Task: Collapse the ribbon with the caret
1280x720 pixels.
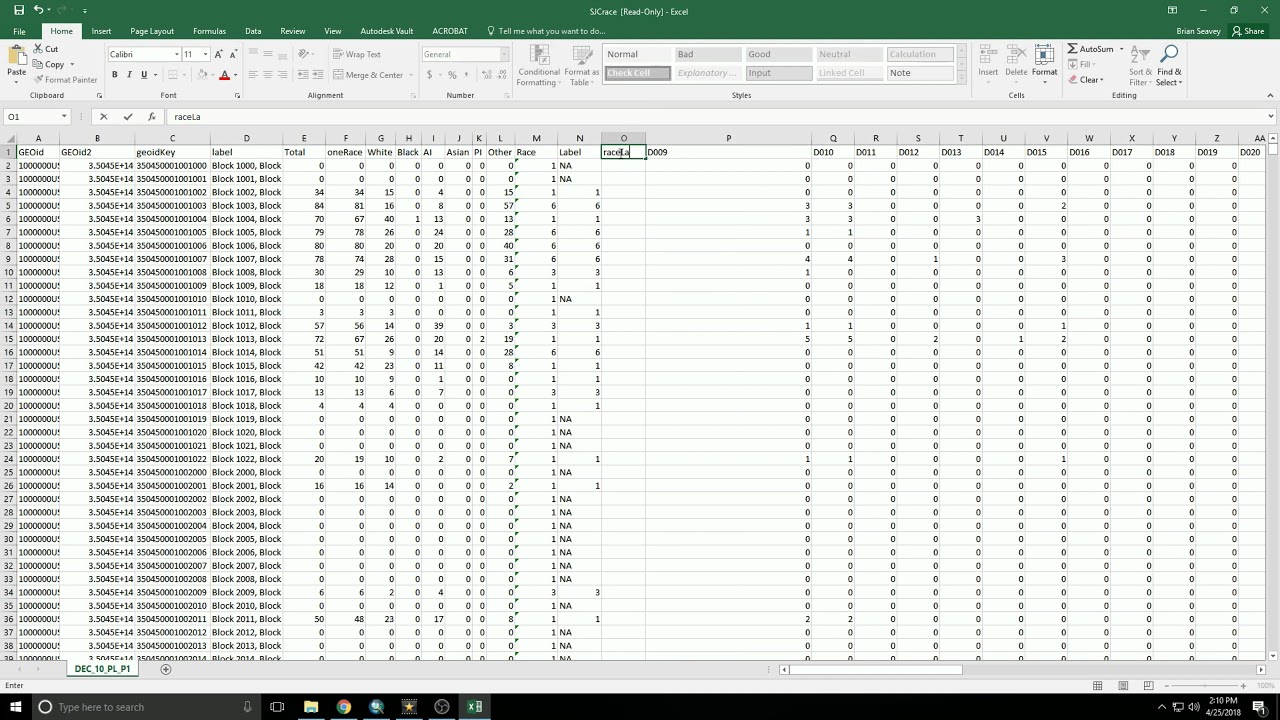Action: coord(1270,95)
